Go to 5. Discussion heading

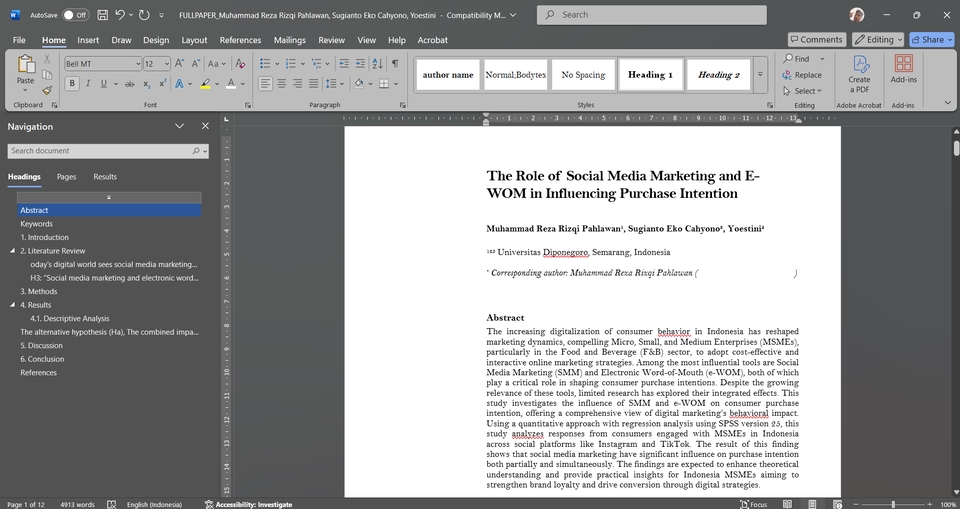41,345
